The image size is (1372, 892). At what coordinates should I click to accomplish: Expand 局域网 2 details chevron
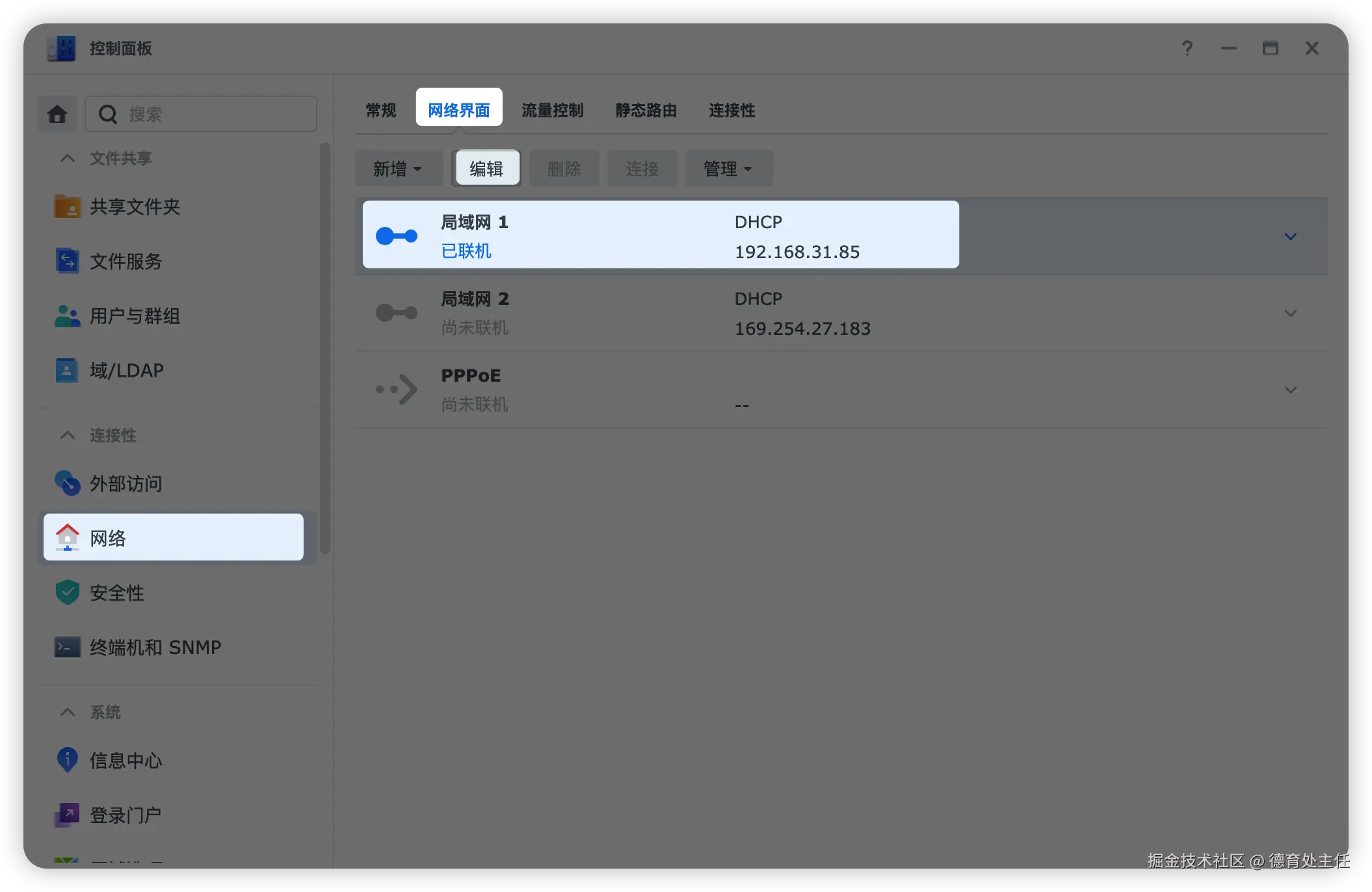(1291, 313)
